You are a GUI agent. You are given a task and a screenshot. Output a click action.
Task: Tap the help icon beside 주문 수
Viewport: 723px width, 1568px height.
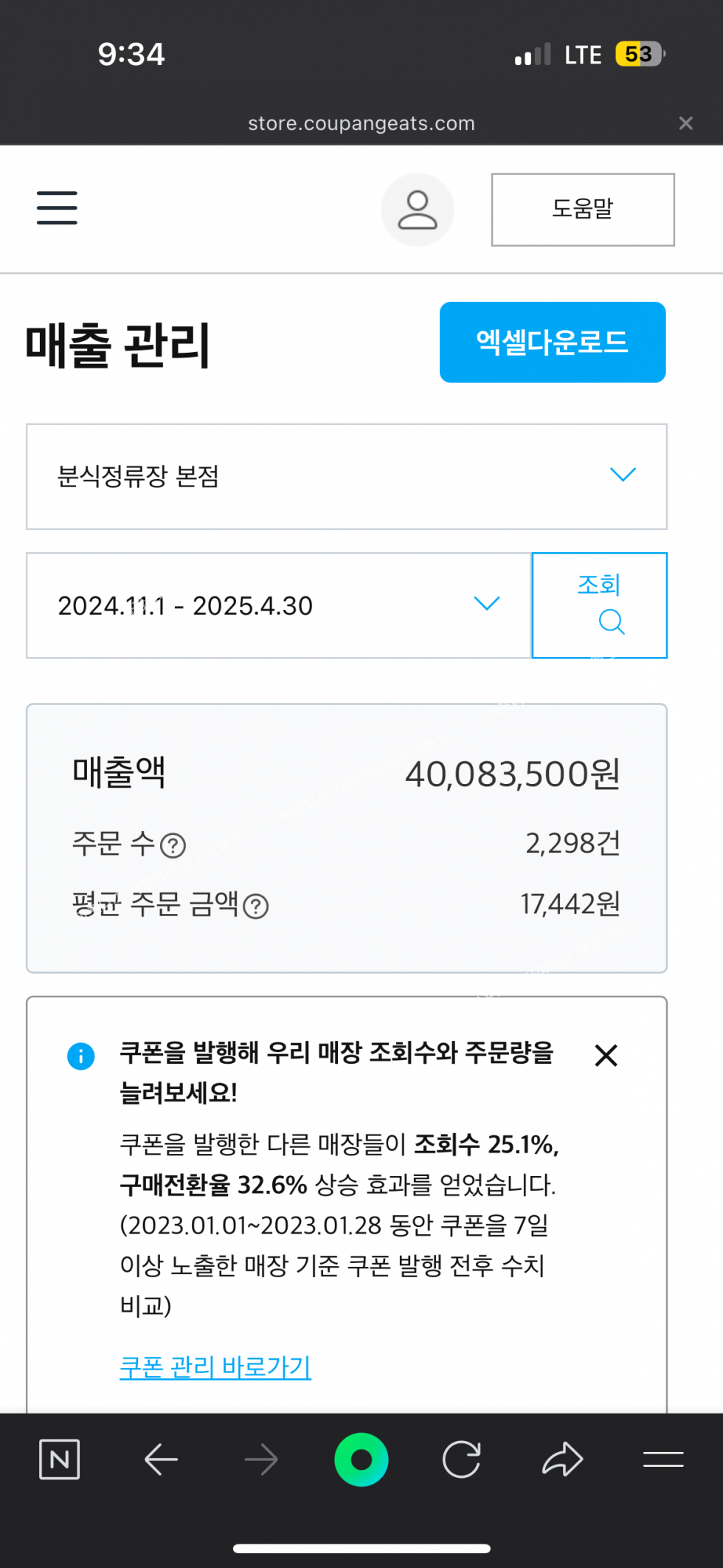click(x=173, y=845)
